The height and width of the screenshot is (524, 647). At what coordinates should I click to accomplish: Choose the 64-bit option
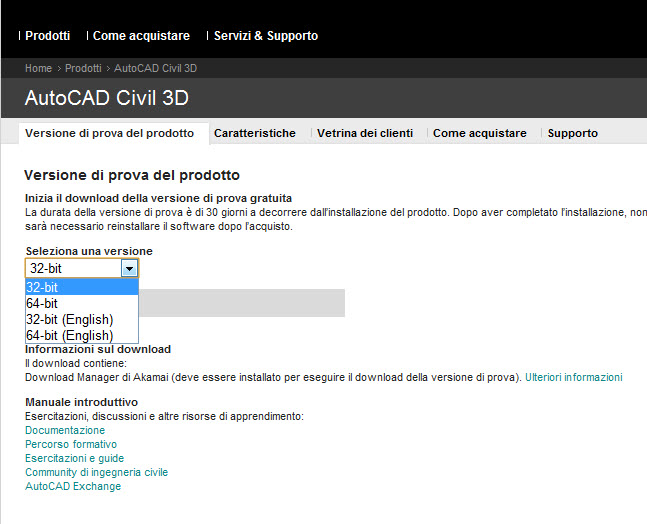(x=82, y=303)
